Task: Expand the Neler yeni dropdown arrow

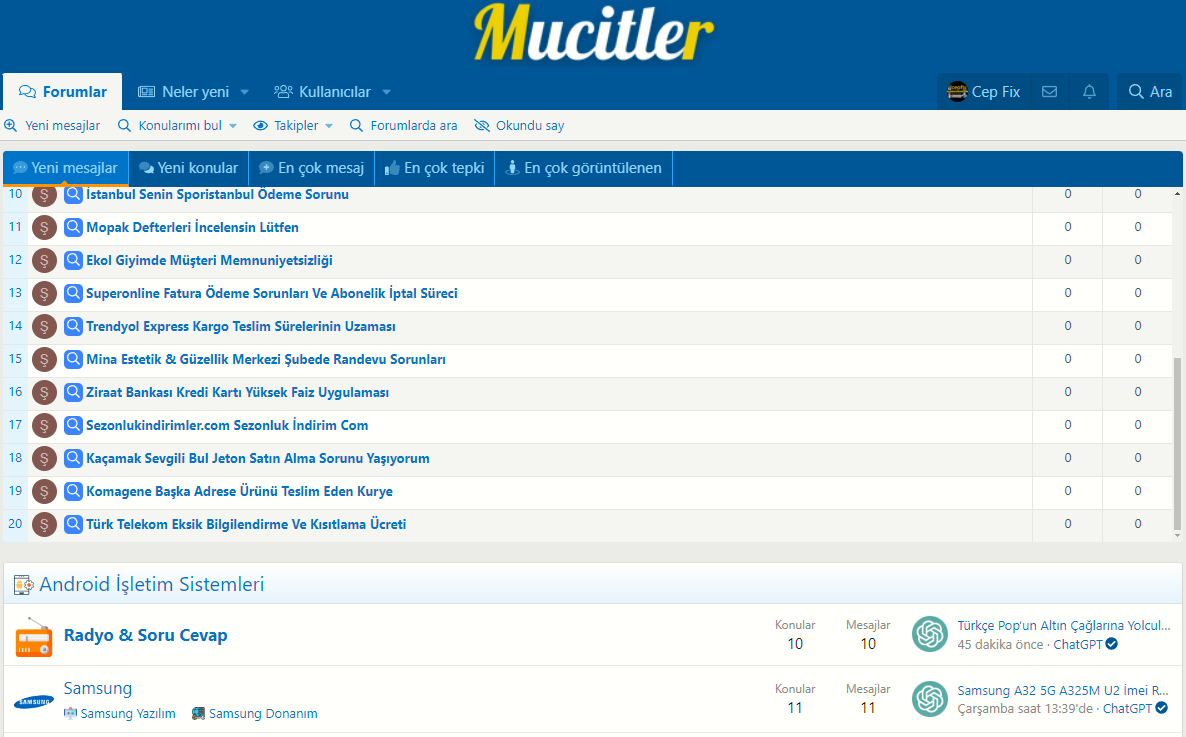Action: (244, 92)
